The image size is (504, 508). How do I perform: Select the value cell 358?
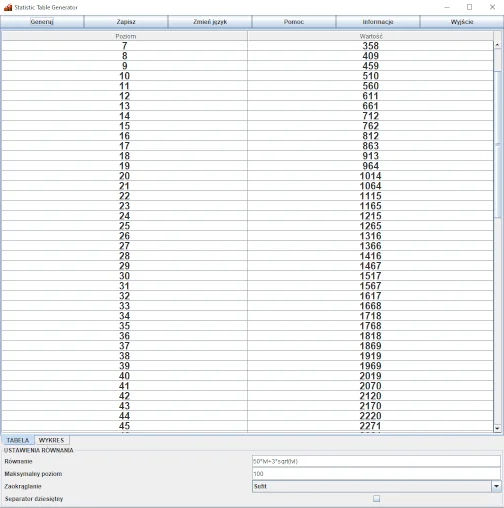point(371,46)
